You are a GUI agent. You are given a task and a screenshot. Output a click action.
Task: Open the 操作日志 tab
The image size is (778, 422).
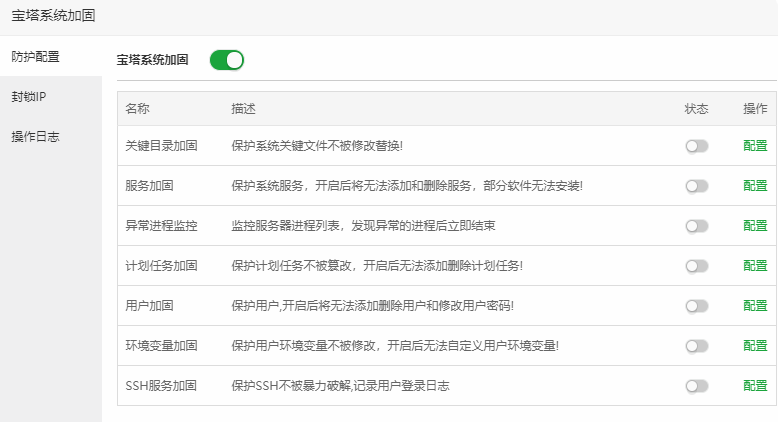coord(51,137)
